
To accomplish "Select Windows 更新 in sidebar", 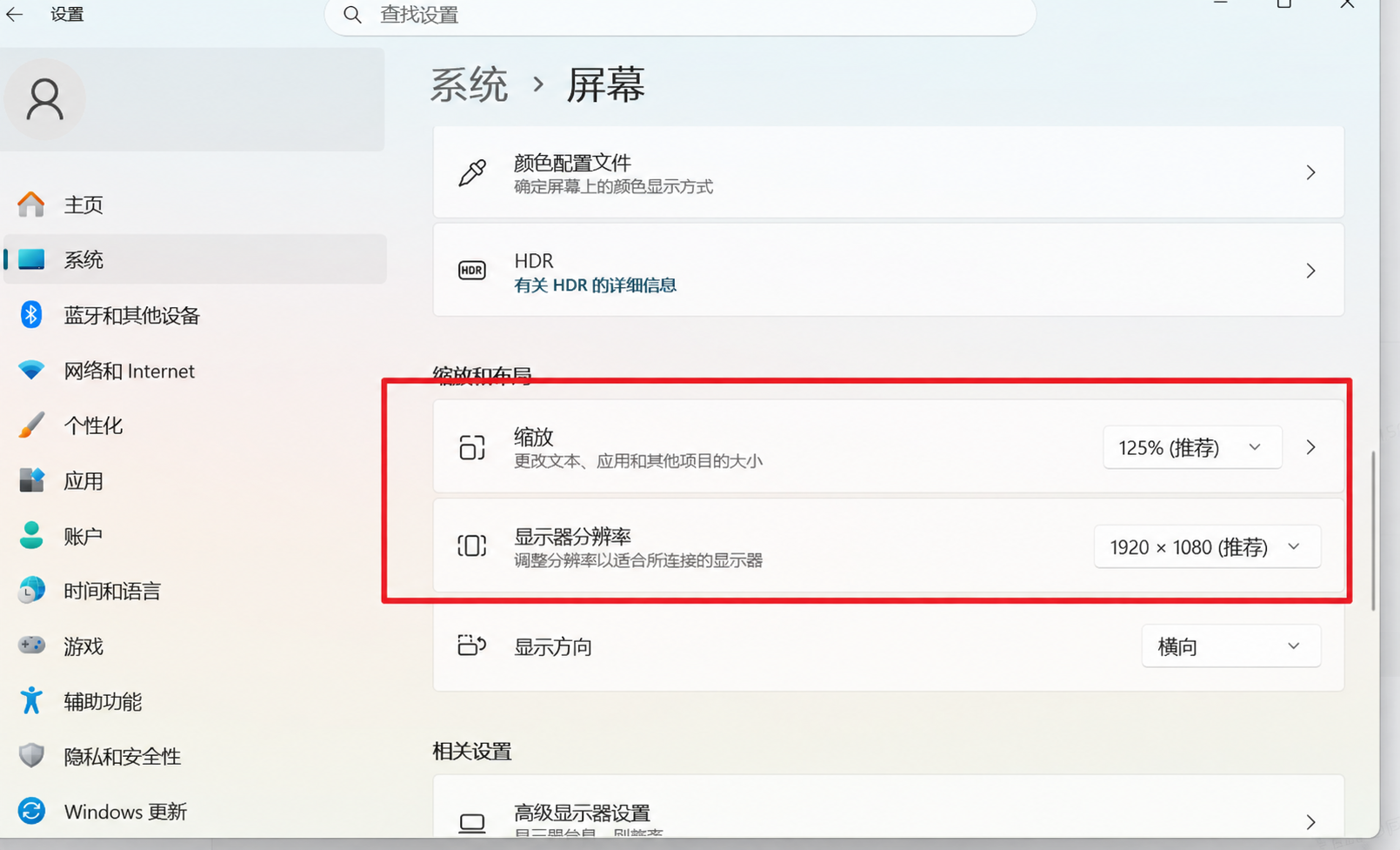I will click(x=195, y=811).
